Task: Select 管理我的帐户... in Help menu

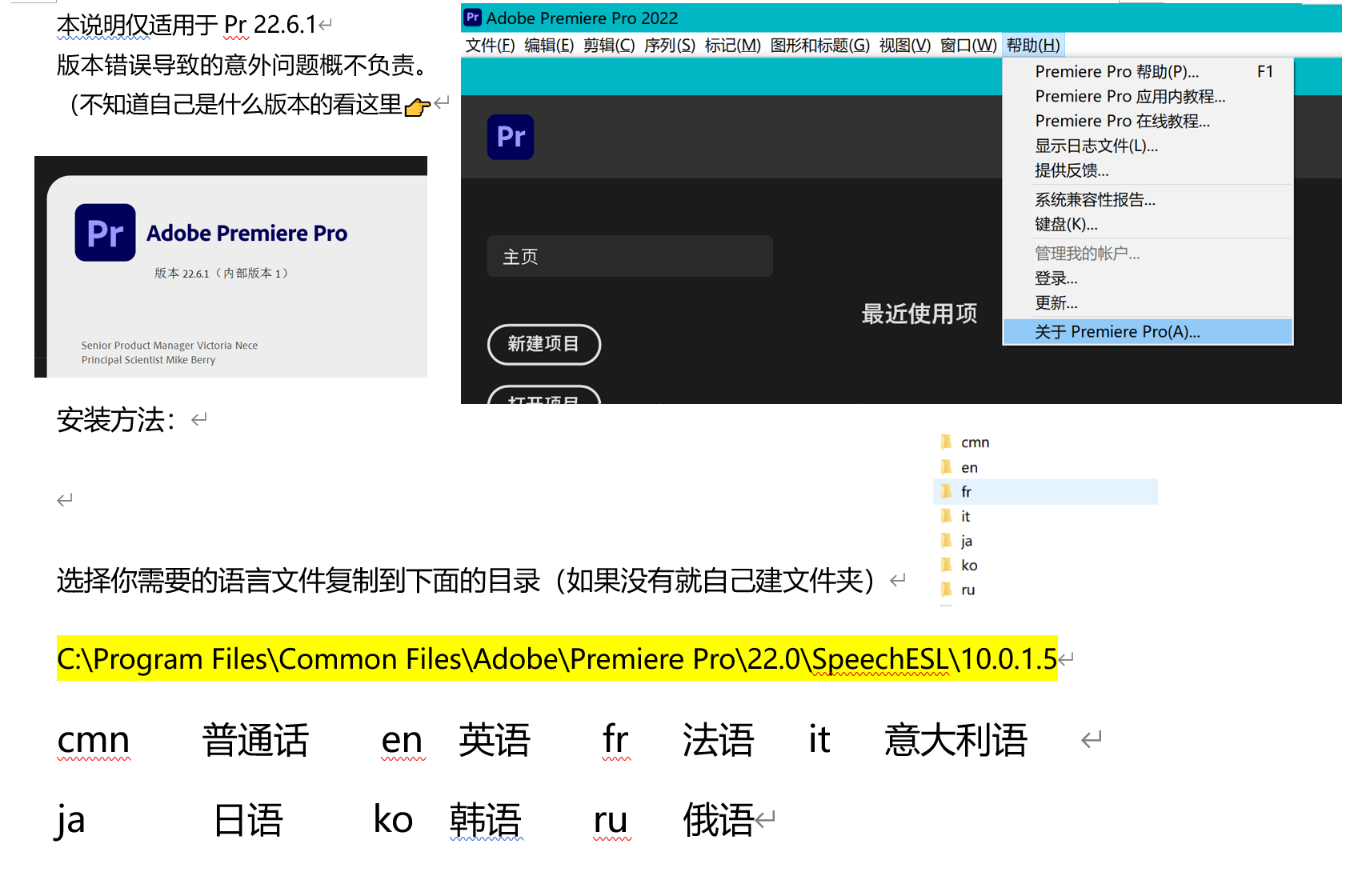Action: point(1148,254)
